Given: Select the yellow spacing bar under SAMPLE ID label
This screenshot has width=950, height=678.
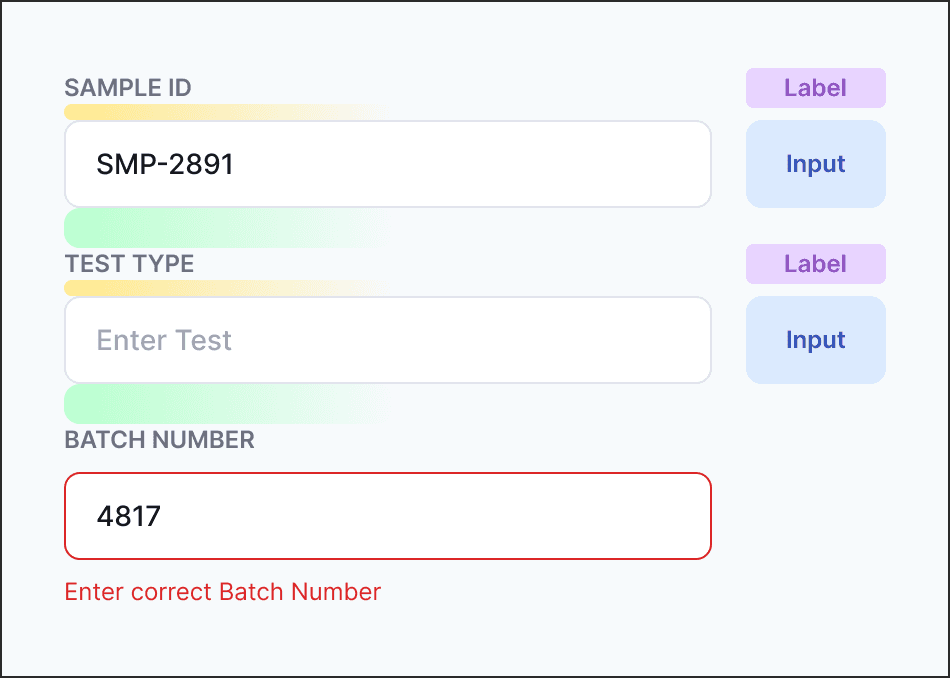Looking at the screenshot, I should click(224, 112).
